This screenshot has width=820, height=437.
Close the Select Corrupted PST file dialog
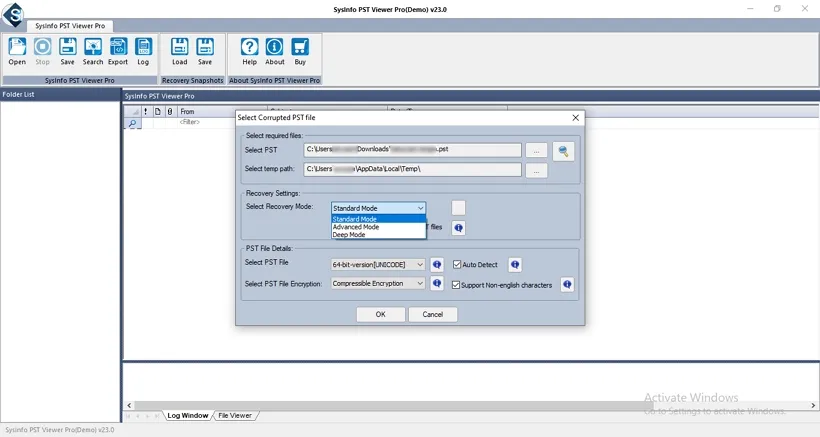pyautogui.click(x=575, y=118)
